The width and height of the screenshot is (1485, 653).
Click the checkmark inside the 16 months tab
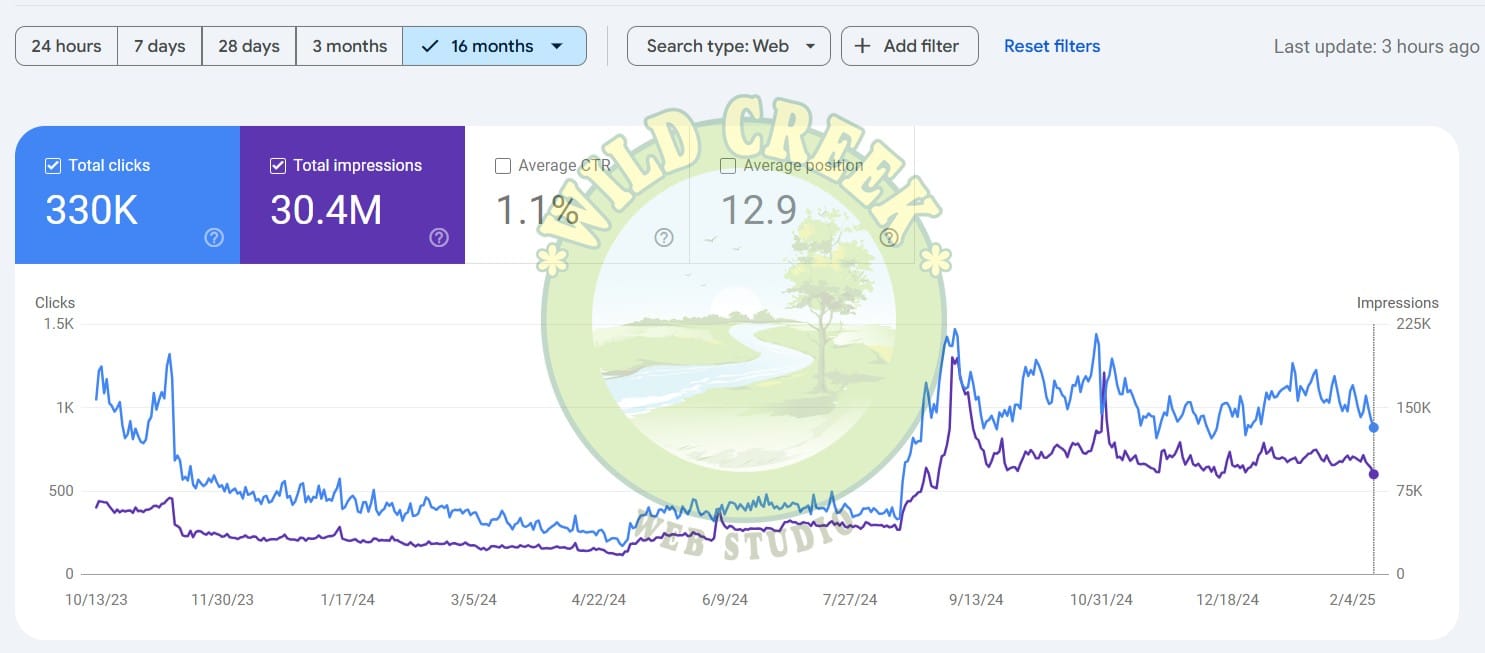[430, 45]
